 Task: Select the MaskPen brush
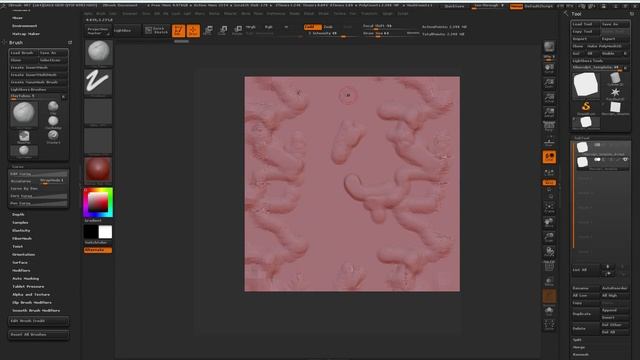coord(24,137)
